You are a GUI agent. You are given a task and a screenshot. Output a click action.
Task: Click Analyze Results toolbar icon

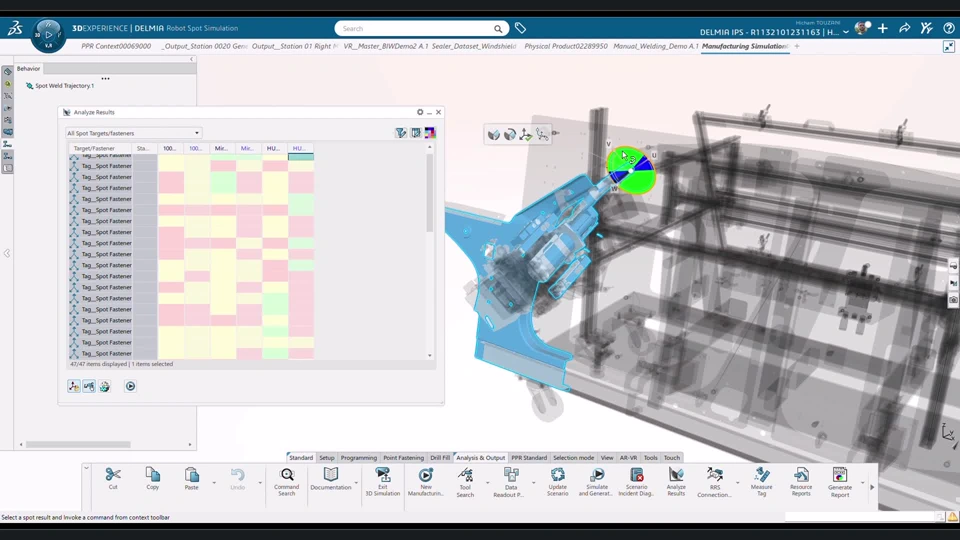[676, 482]
